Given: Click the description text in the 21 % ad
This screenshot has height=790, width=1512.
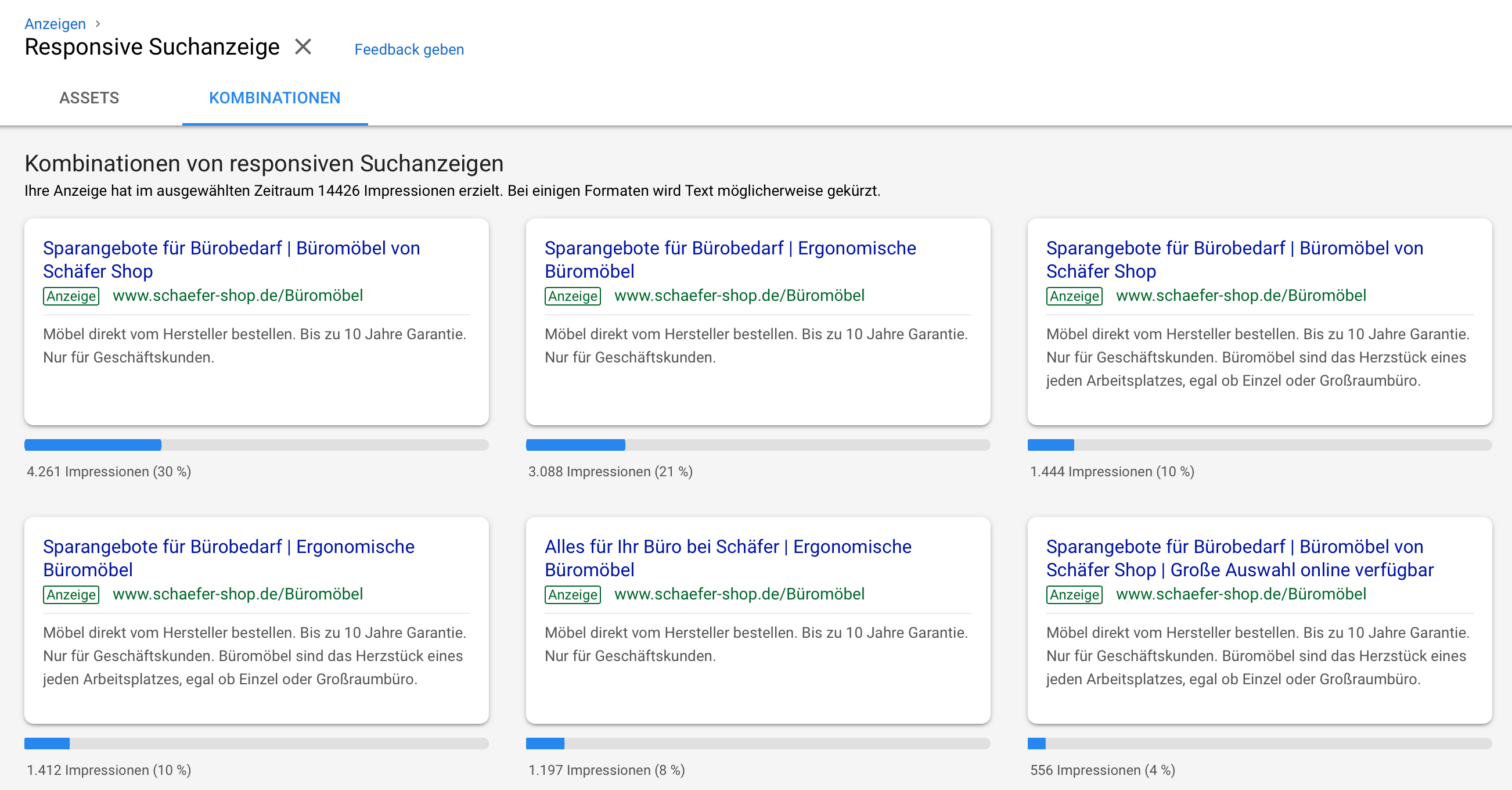Looking at the screenshot, I should (x=756, y=346).
